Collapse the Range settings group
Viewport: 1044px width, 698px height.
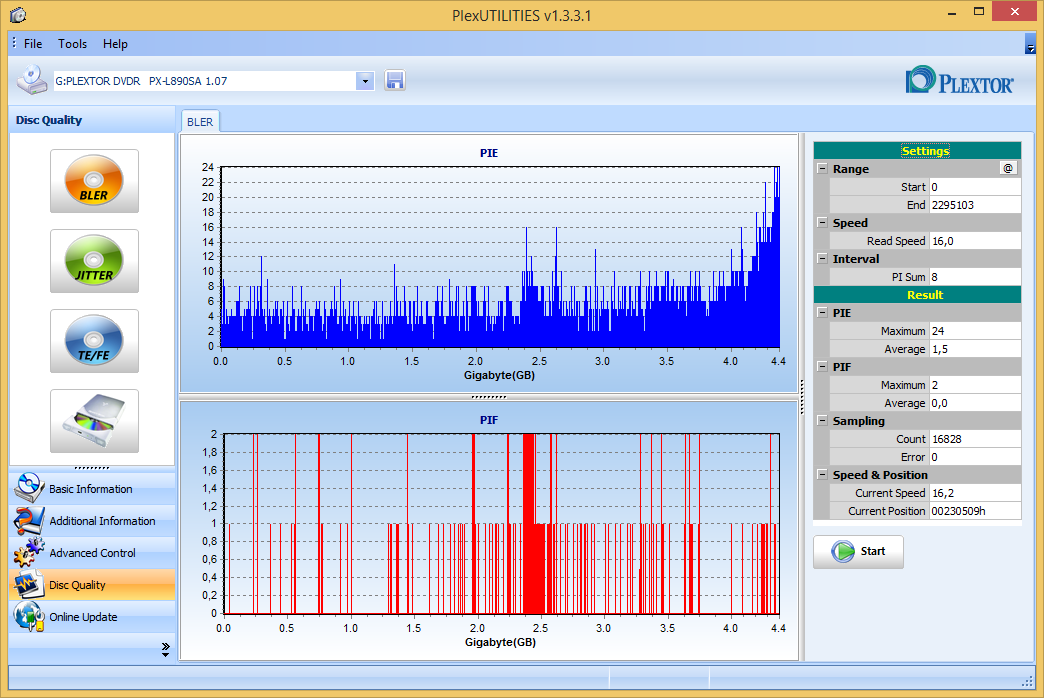point(822,169)
